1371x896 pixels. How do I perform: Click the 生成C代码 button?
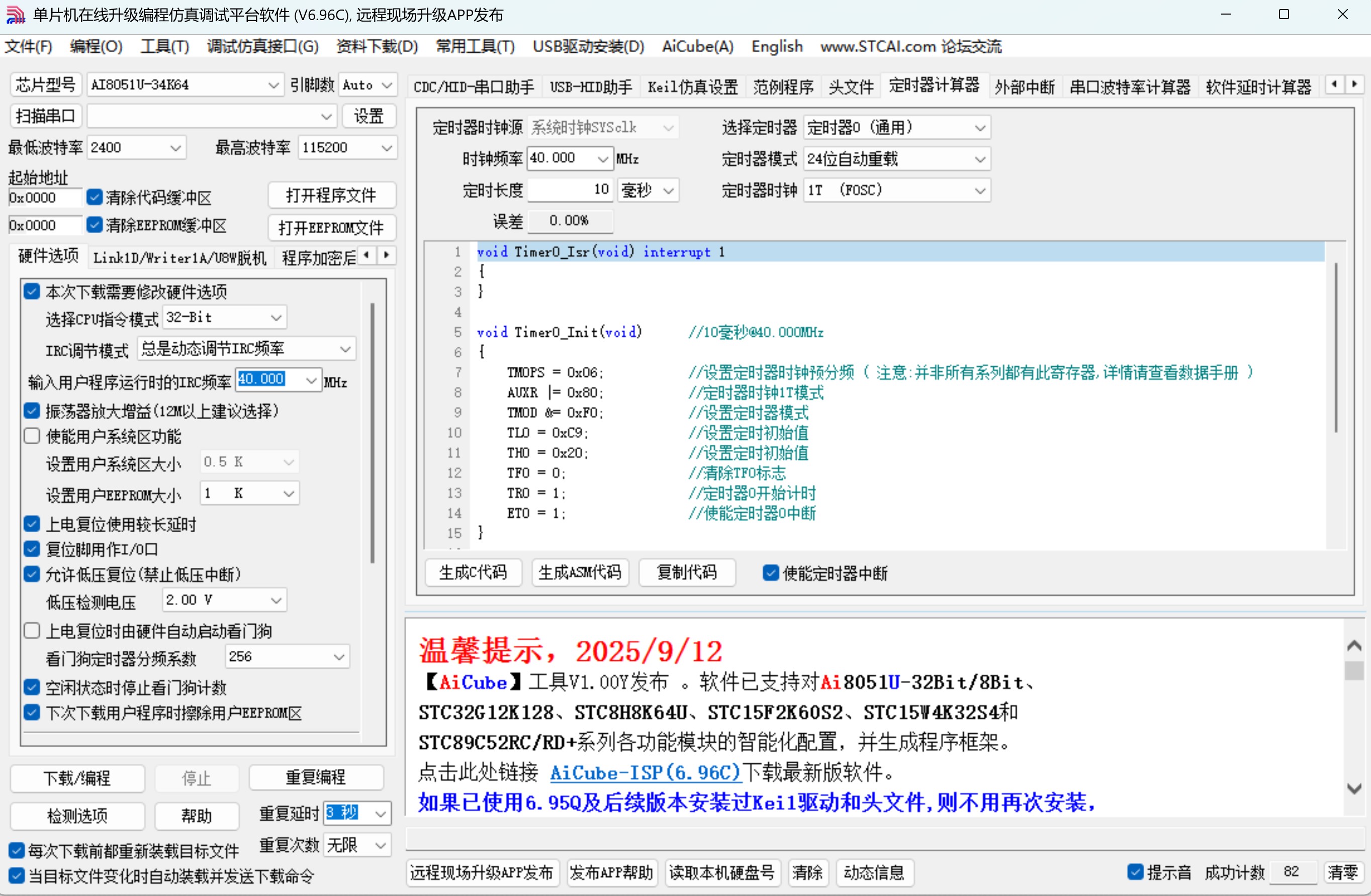click(x=473, y=573)
